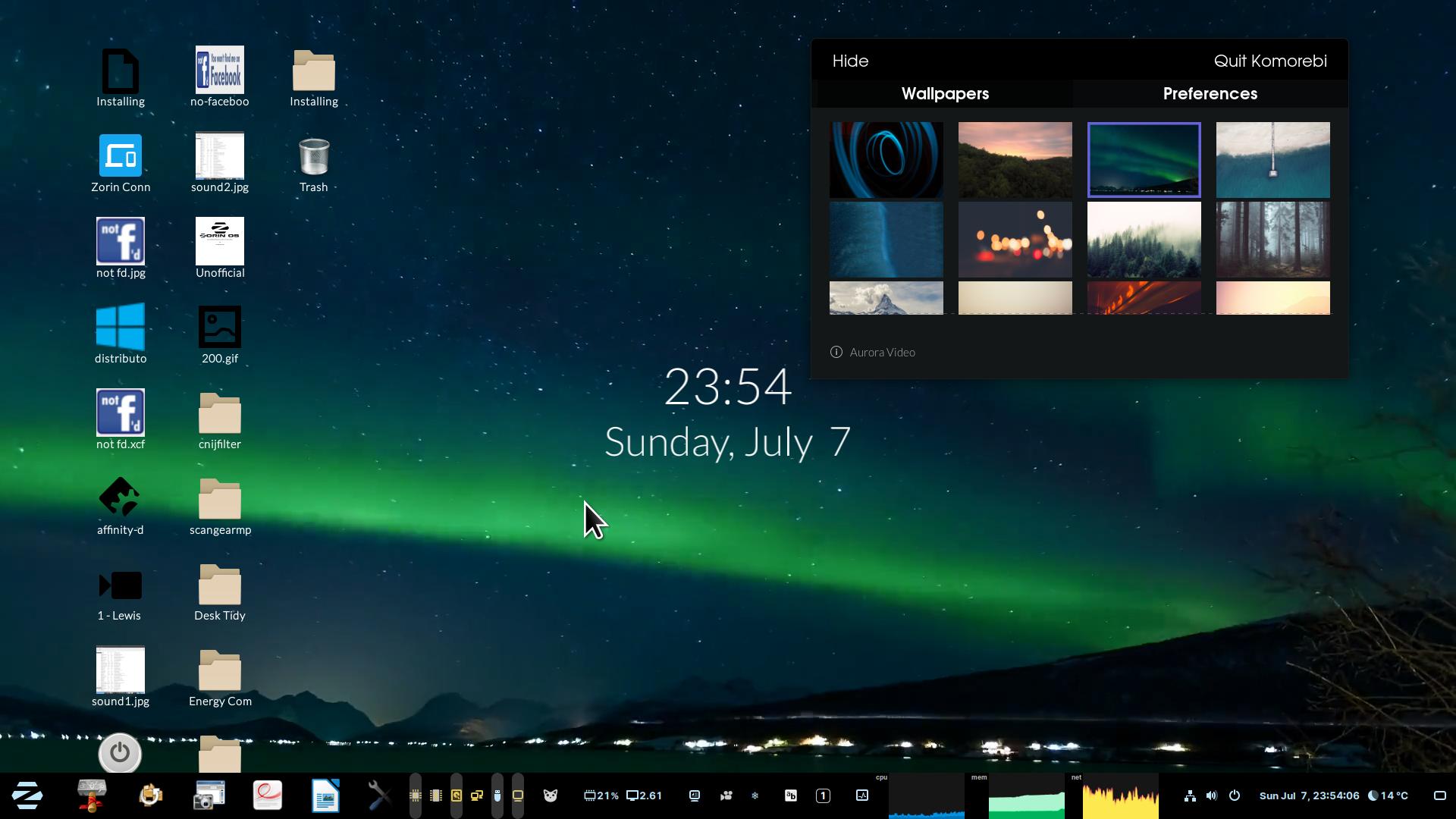
Task: Open the wrench and screwdriver settings tool
Action: [x=379, y=795]
